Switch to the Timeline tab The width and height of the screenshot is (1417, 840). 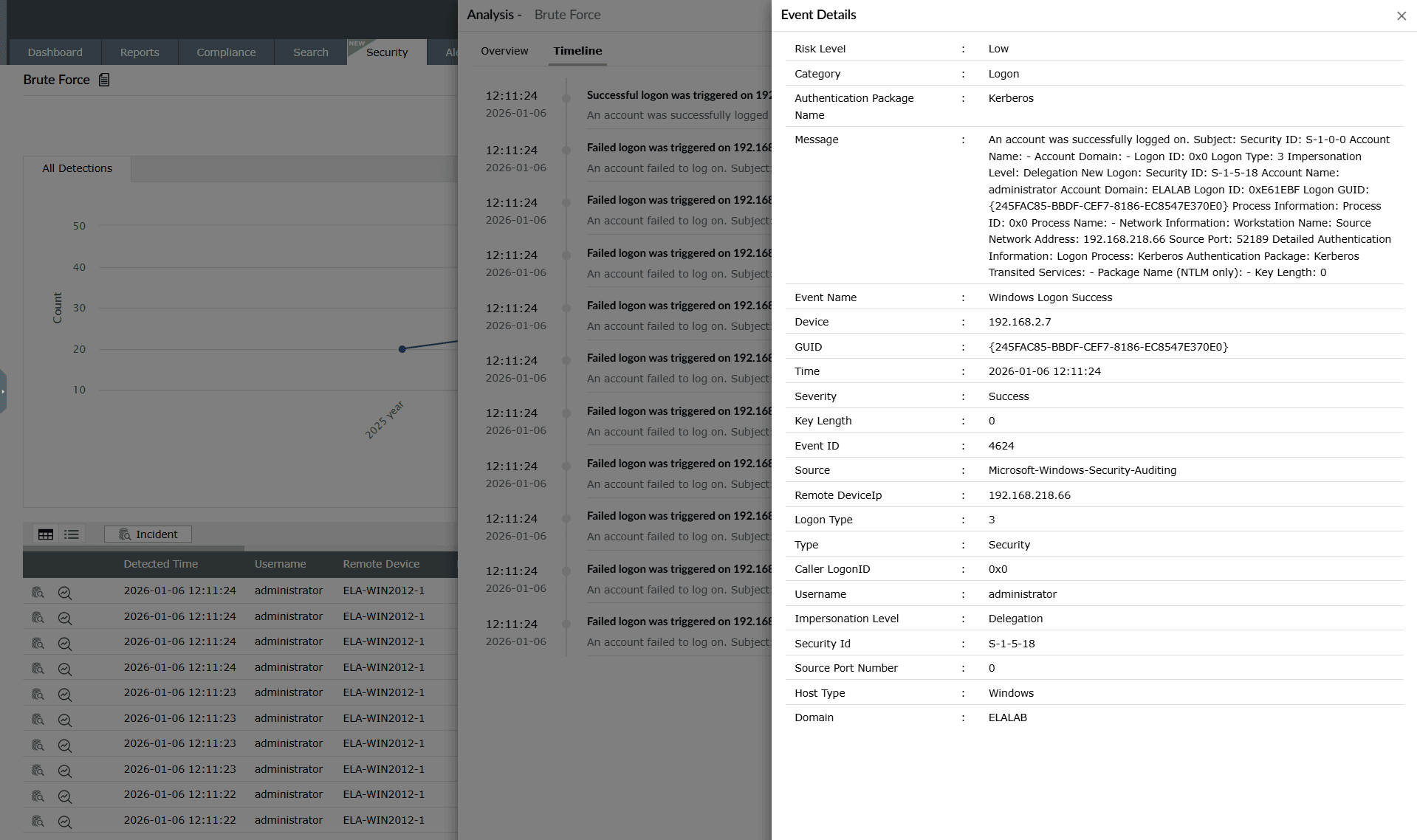pyautogui.click(x=577, y=50)
